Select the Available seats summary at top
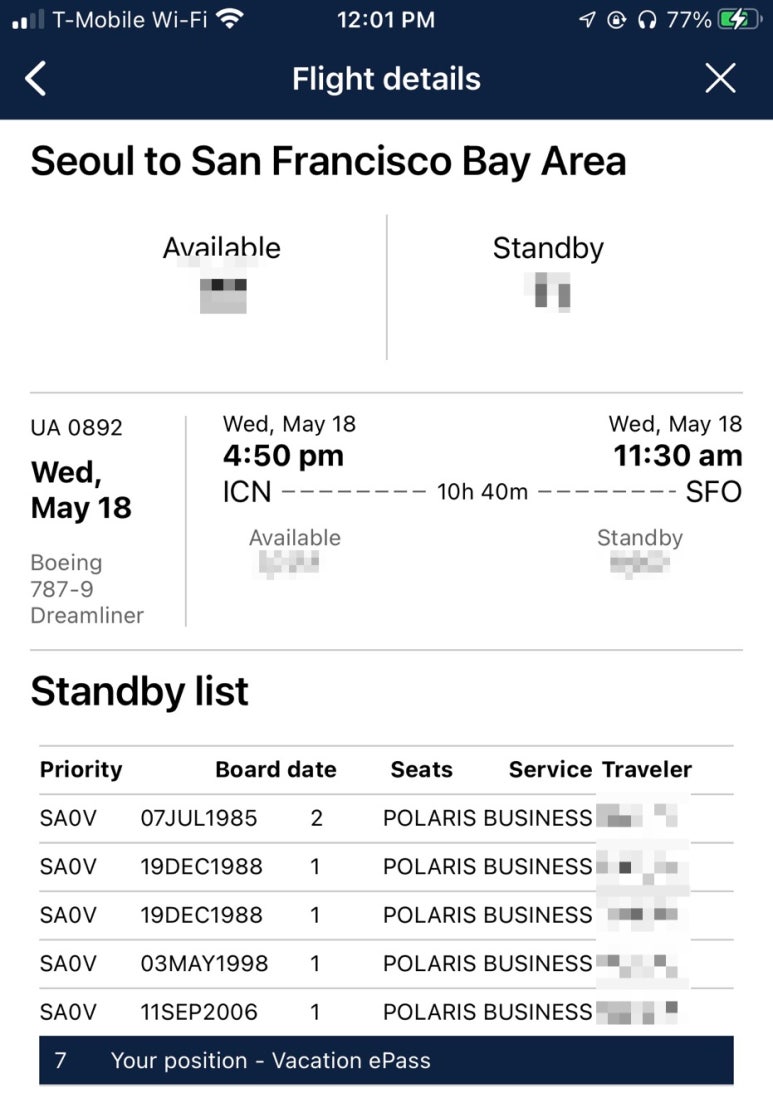 pos(222,275)
